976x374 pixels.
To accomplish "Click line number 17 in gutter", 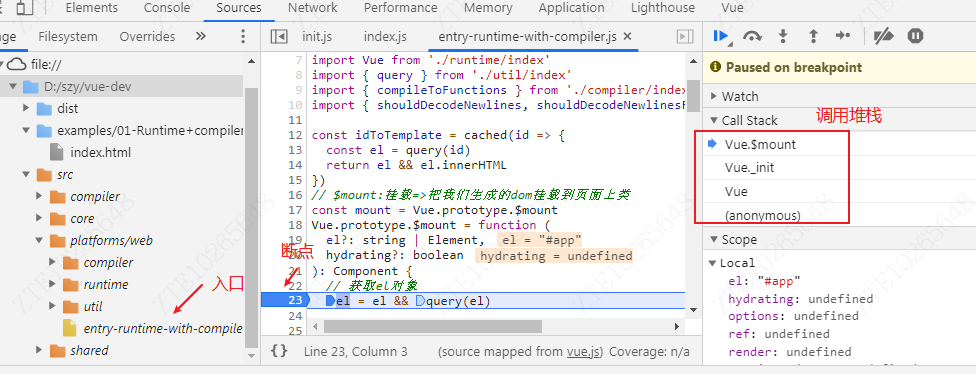I will tap(295, 210).
